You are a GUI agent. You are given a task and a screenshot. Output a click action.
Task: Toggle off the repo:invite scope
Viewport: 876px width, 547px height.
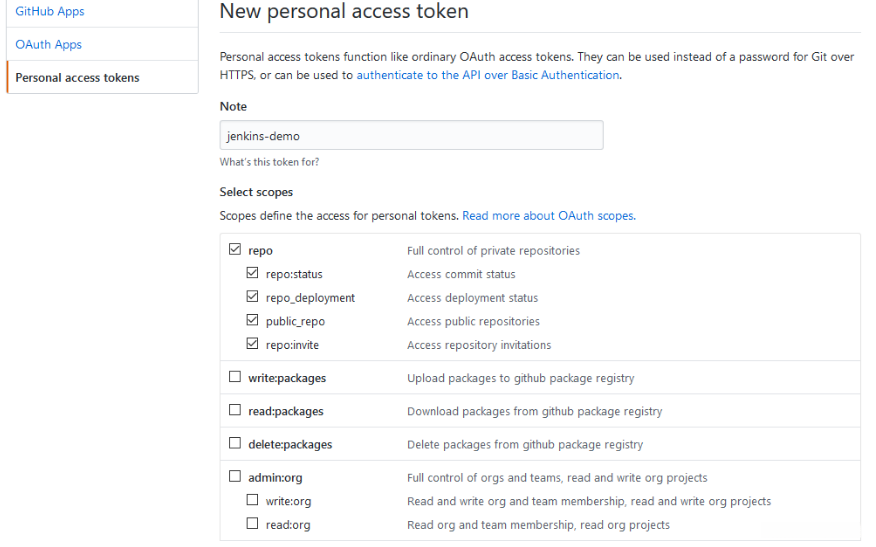tap(253, 345)
